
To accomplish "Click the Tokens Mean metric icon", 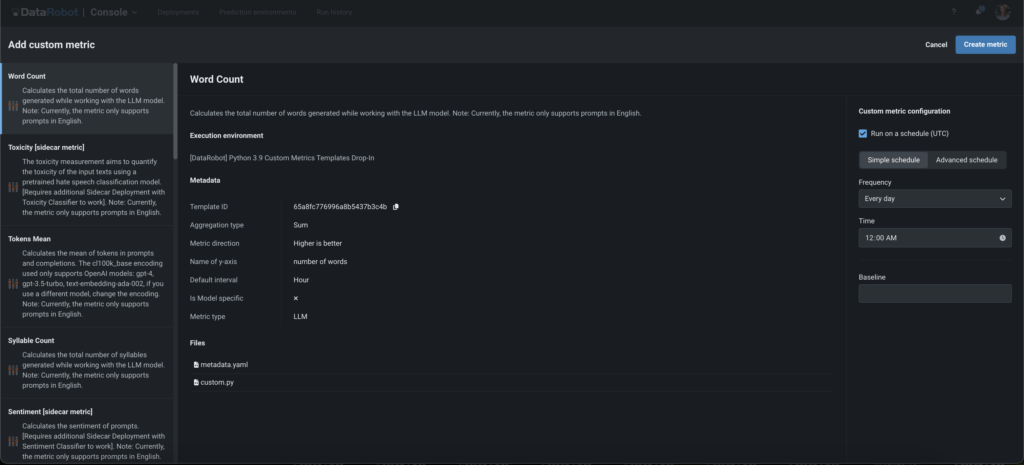I will [x=13, y=283].
